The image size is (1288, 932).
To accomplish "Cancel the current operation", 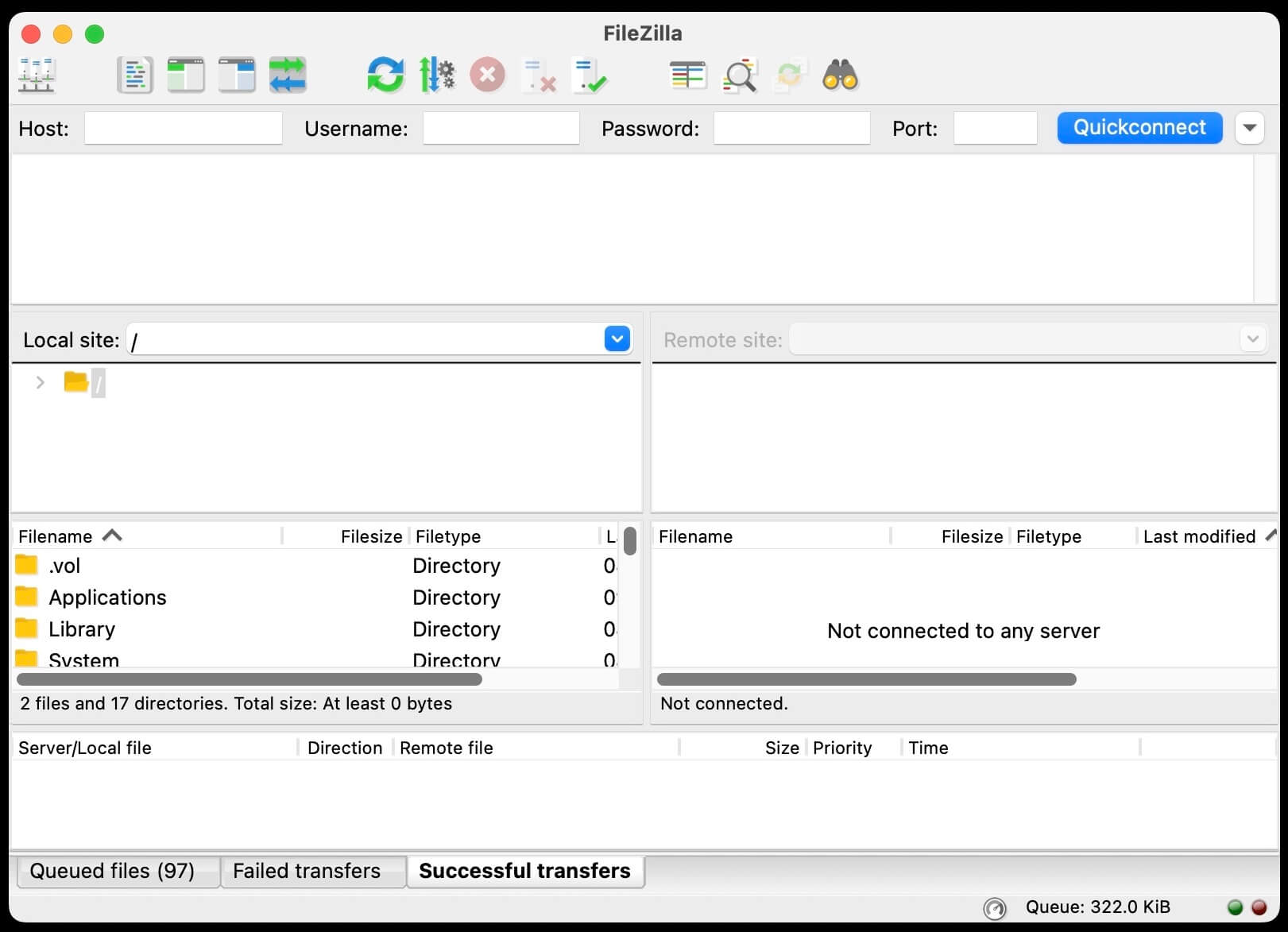I will pyautogui.click(x=487, y=76).
